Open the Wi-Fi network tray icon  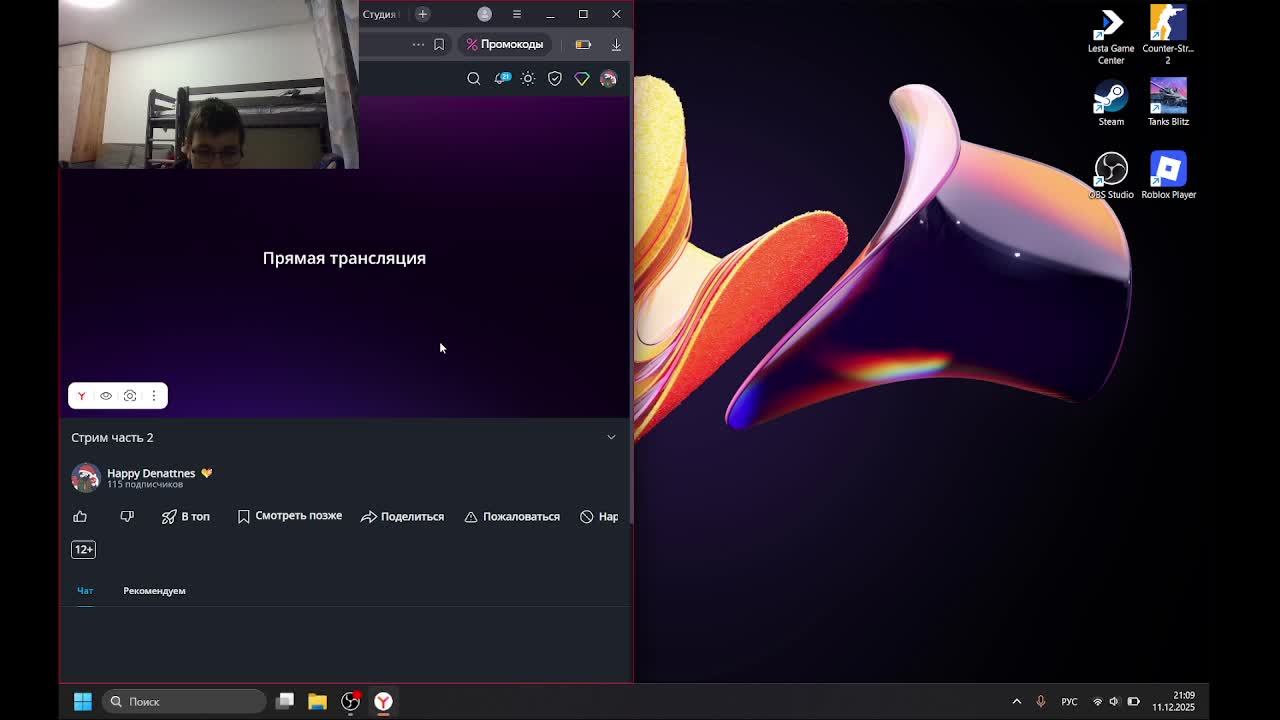tap(1097, 701)
